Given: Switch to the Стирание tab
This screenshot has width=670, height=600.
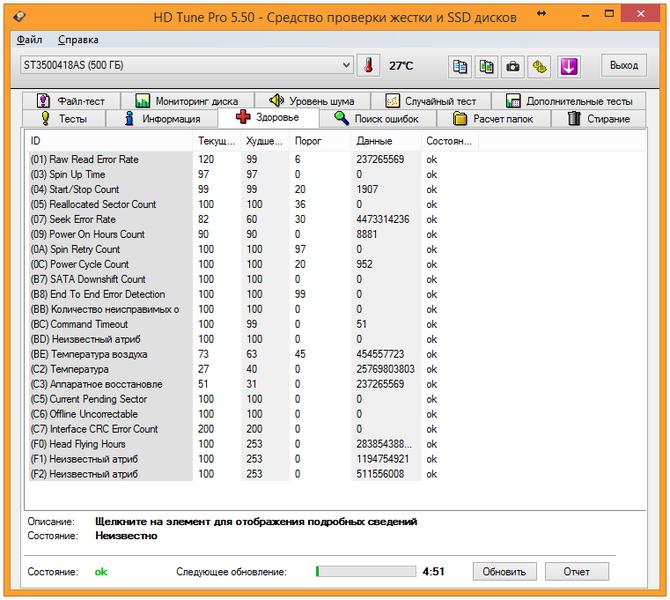Looking at the screenshot, I should point(598,118).
